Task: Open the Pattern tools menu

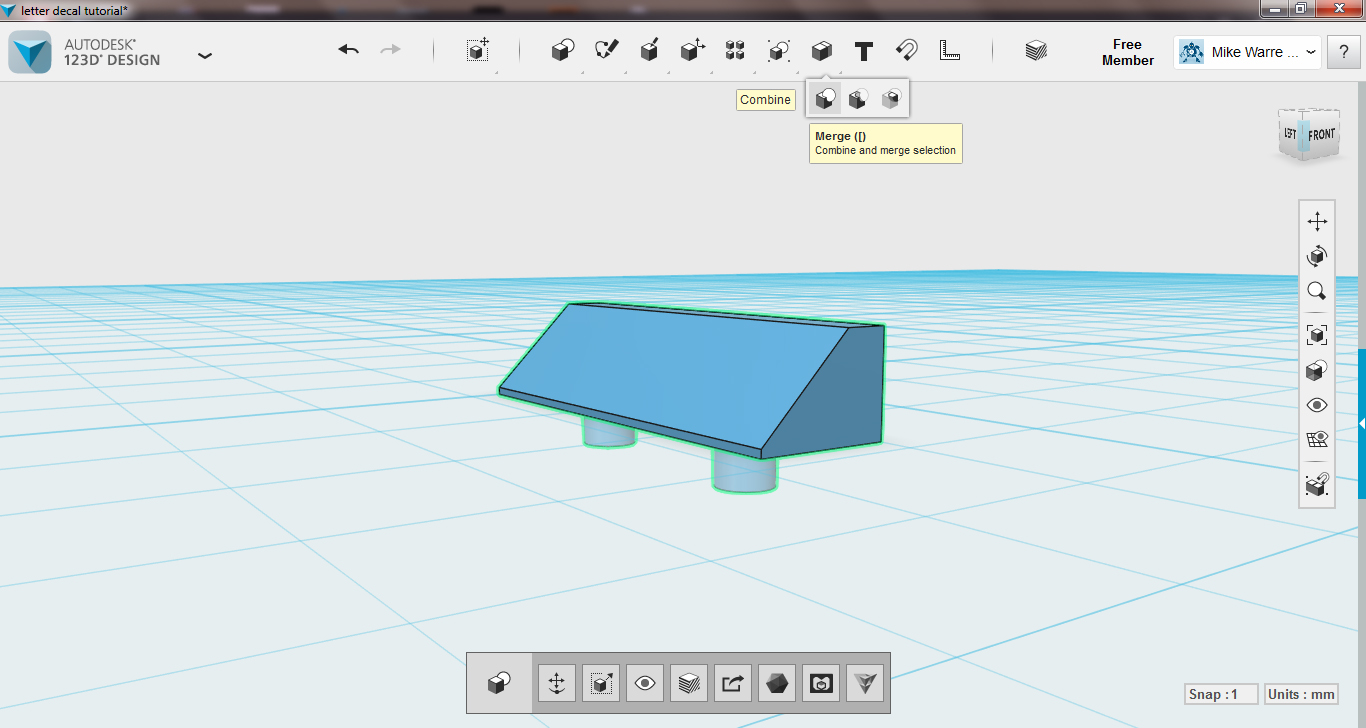Action: pos(735,50)
